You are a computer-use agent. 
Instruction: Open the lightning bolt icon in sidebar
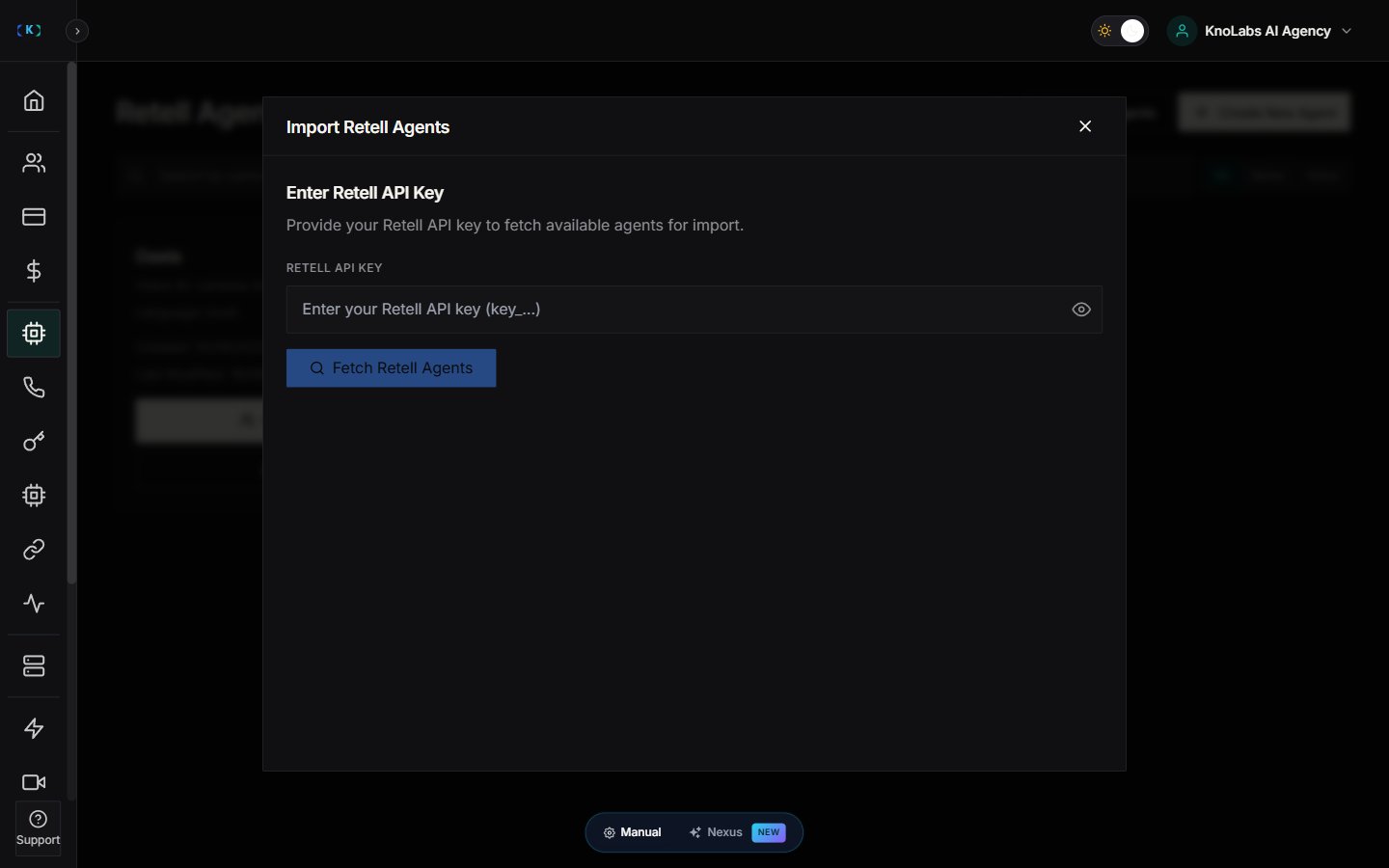pos(34,728)
